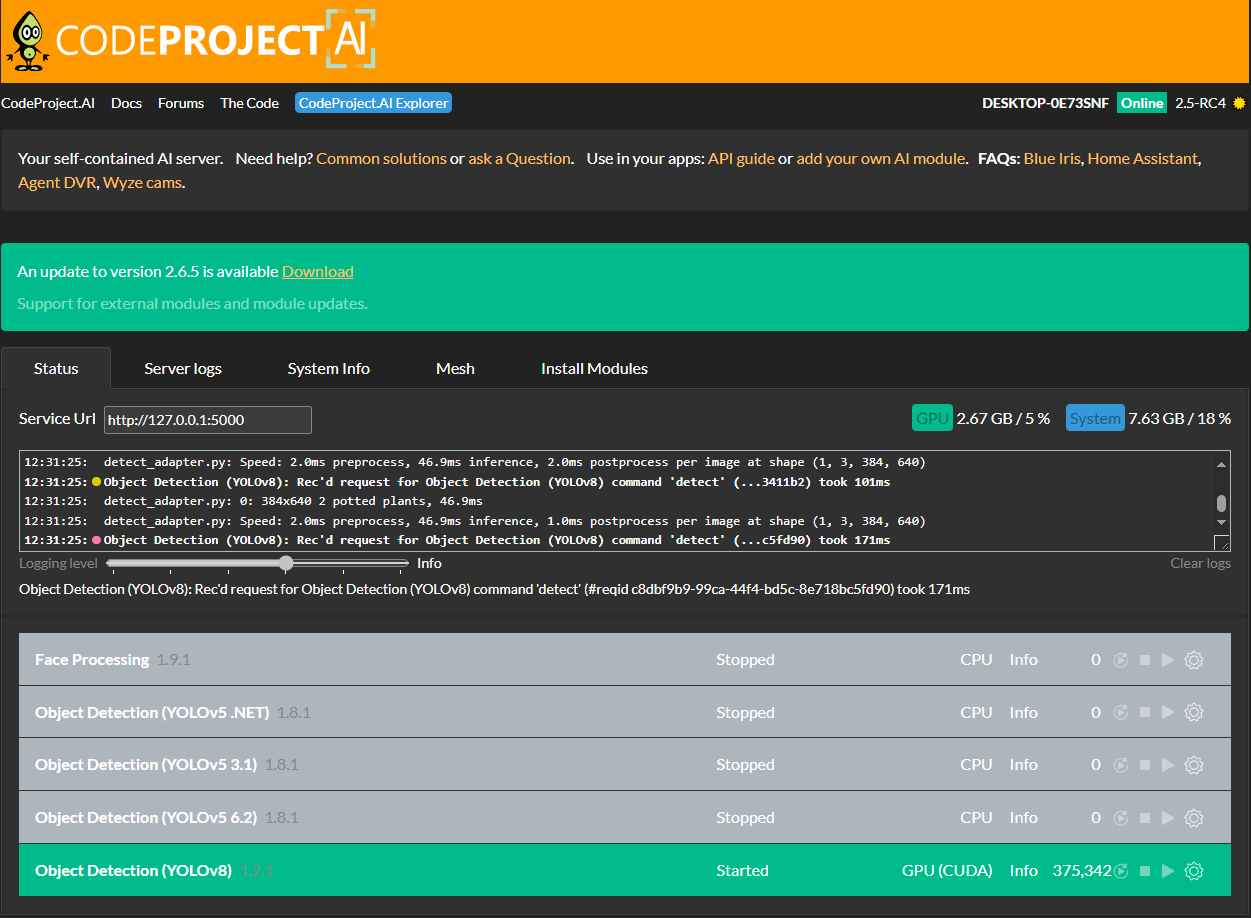Adjust the Logging level slider
Screen dimensions: 1251x918
click(286, 563)
